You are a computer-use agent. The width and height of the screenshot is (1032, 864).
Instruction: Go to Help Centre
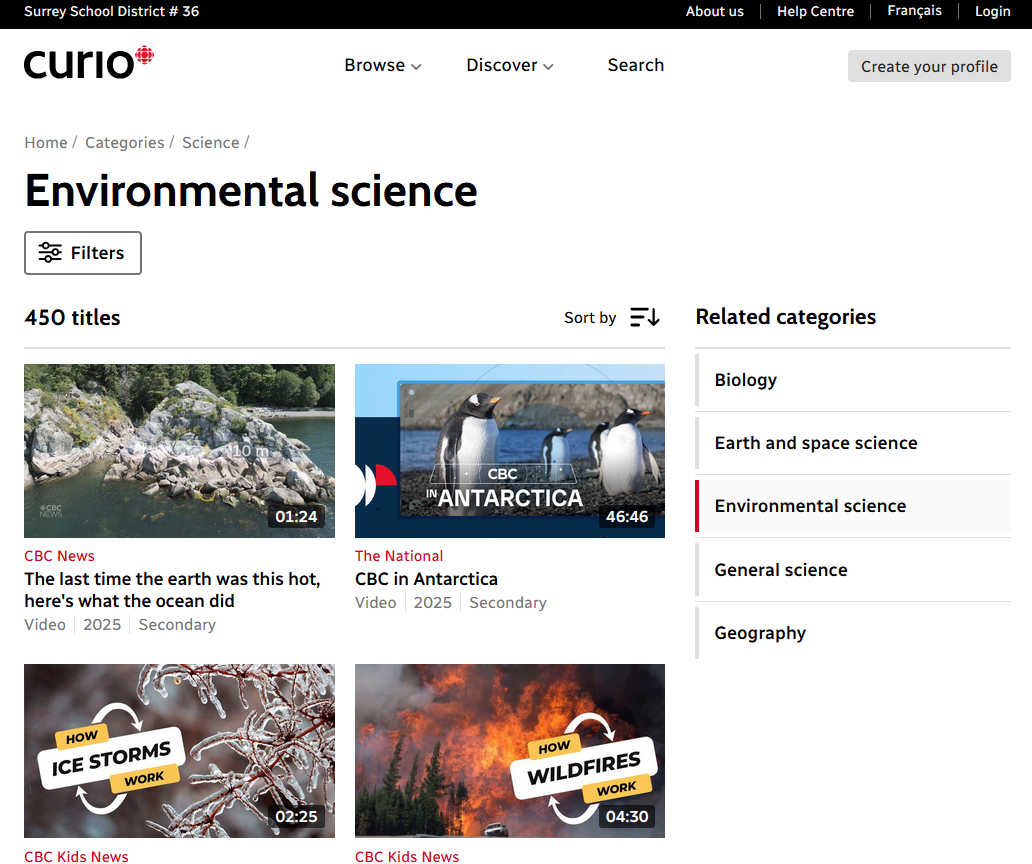815,11
